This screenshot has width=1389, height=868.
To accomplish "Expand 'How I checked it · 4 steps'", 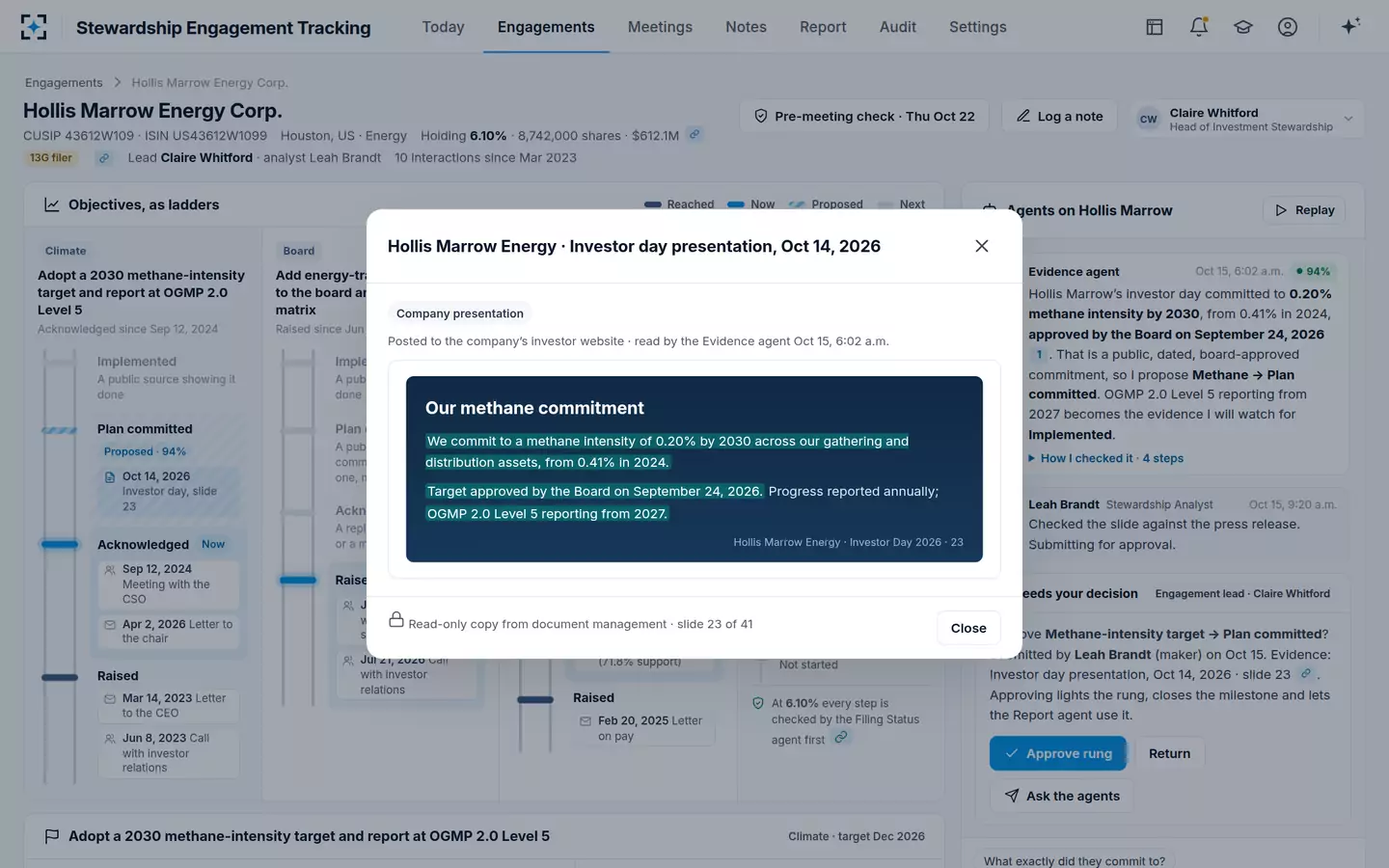I will point(1105,458).
